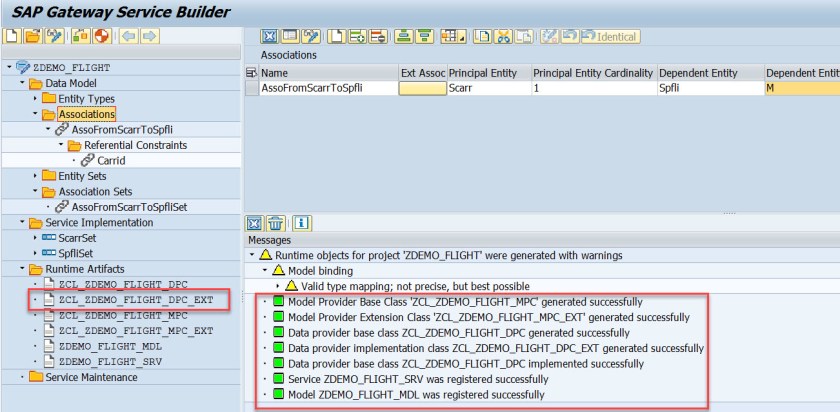The image size is (840, 412).
Task: Select ZDEMO_FLIGHT_SRV in Runtime Artifacts
Action: click(x=110, y=362)
